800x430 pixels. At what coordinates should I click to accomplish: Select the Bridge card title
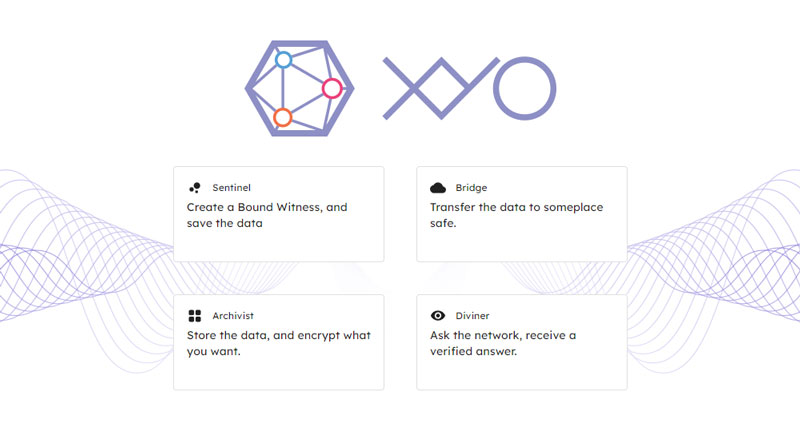471,187
